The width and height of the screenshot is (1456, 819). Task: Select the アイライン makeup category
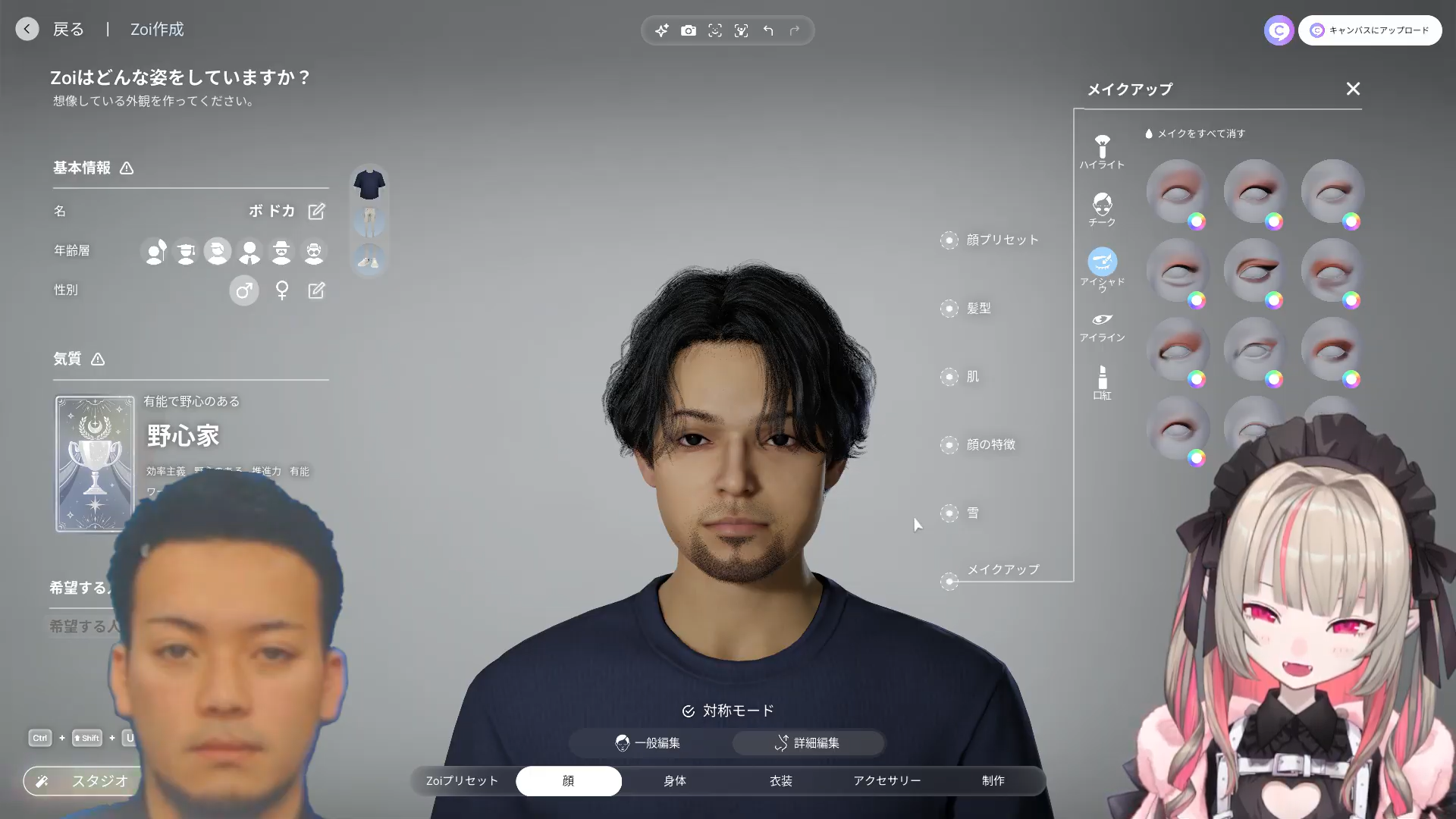(1102, 327)
